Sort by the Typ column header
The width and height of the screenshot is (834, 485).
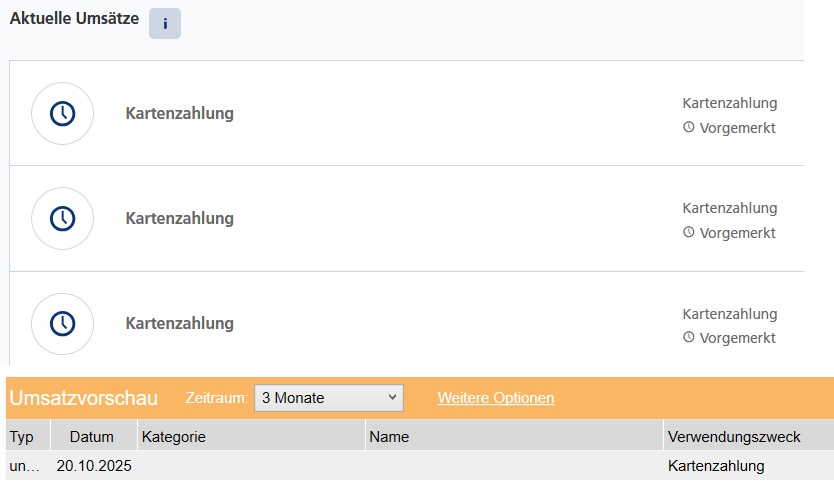(21, 437)
